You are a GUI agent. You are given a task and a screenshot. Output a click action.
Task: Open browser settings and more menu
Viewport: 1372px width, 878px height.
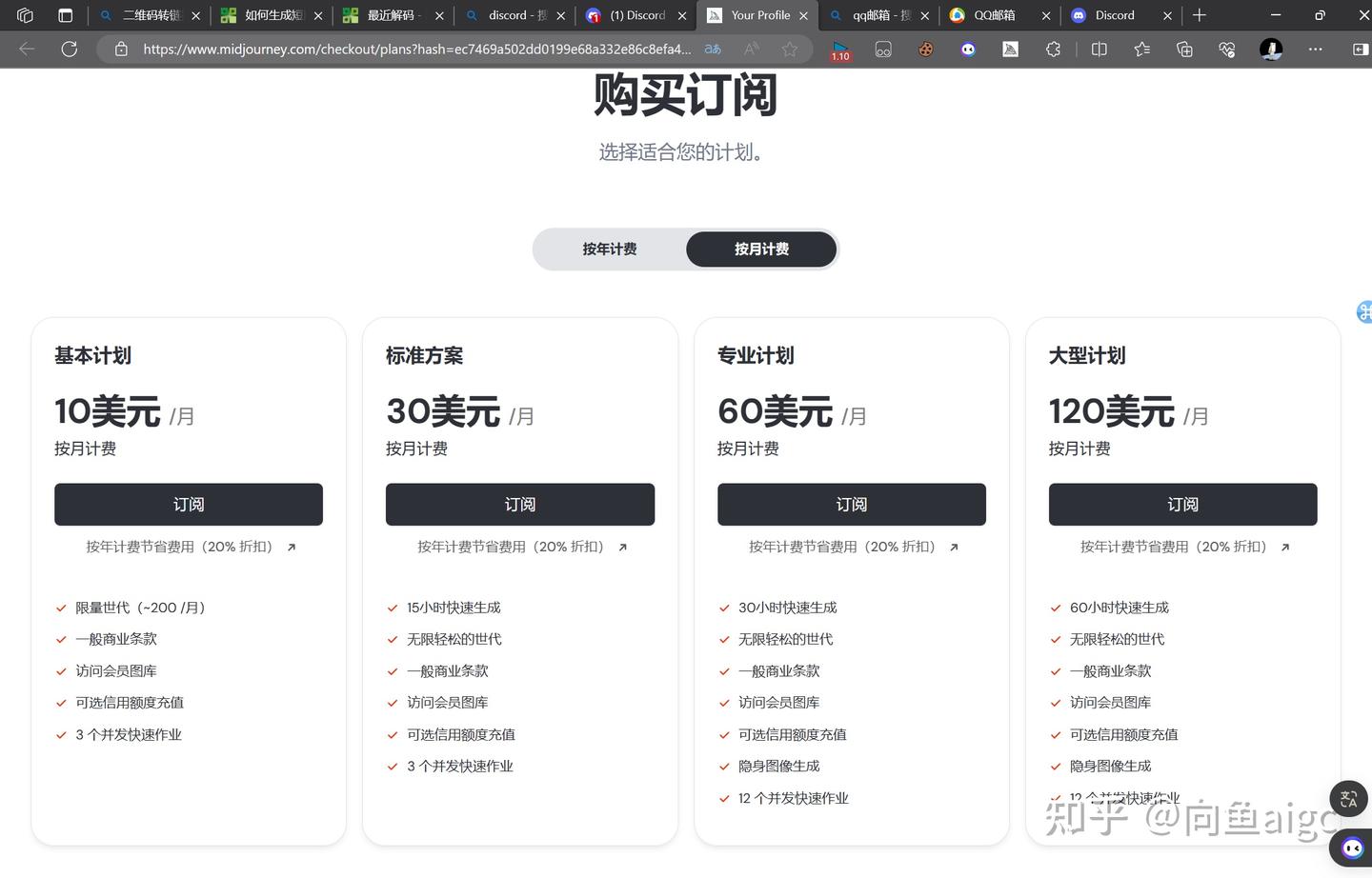[x=1315, y=50]
